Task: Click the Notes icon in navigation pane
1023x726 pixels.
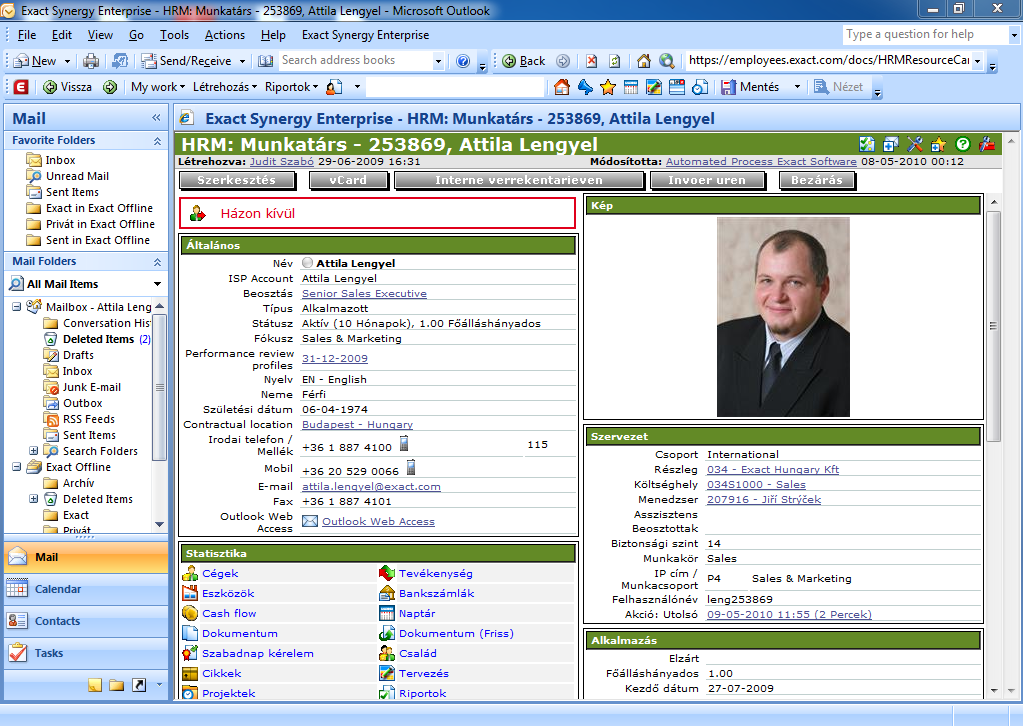Action: (95, 685)
